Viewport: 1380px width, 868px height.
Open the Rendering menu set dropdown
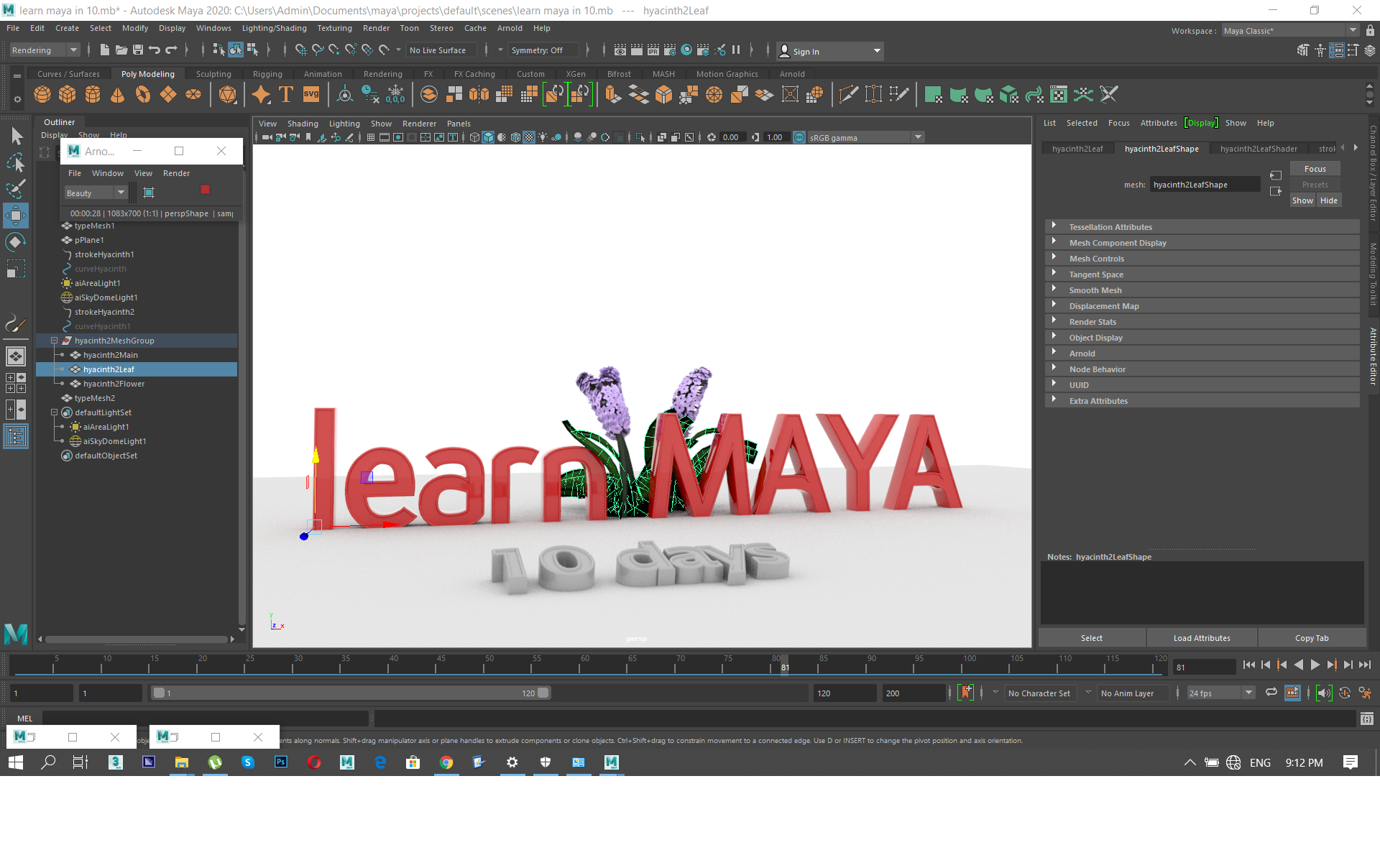coord(45,50)
